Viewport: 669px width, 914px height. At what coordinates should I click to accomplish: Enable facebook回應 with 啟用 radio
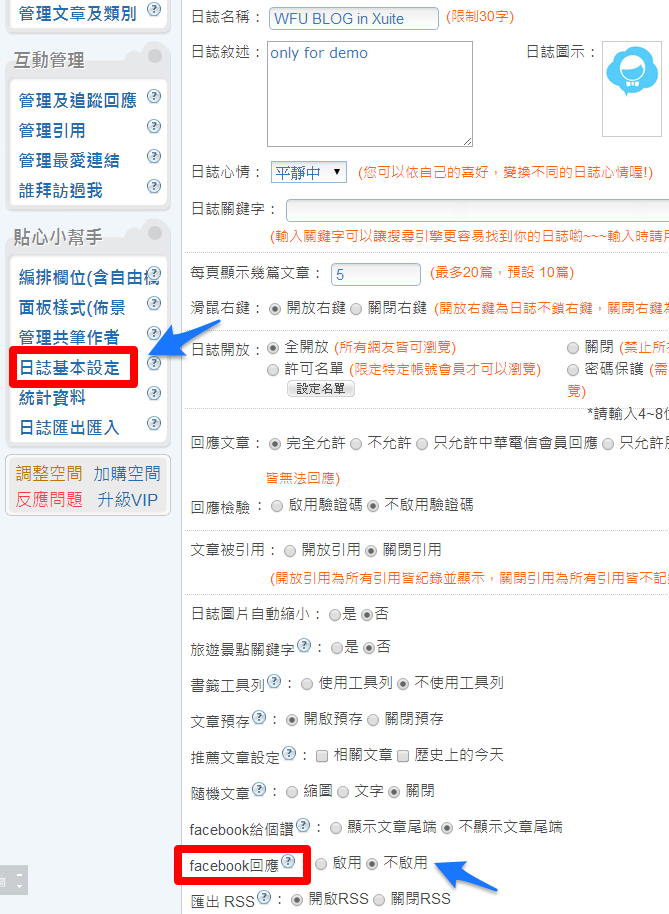coord(321,864)
